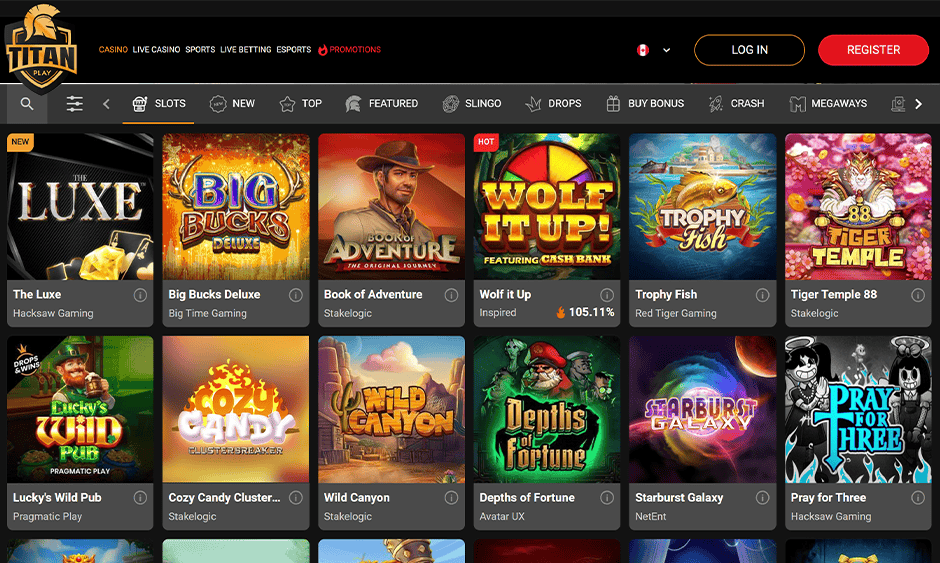This screenshot has width=940, height=563.
Task: Click info icon for Wild Canyon
Action: click(451, 498)
